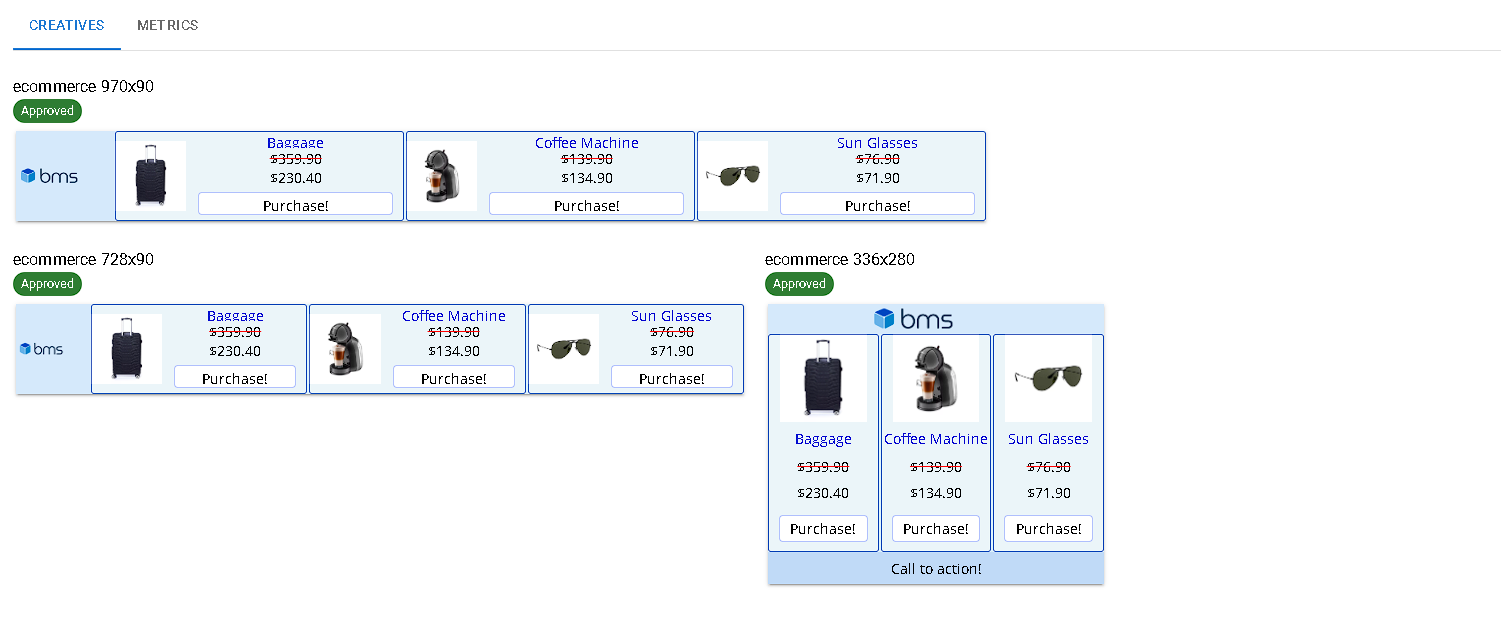The image size is (1508, 631).
Task: Click the sunglasses image in the 970x90 banner
Action: pyautogui.click(x=733, y=176)
